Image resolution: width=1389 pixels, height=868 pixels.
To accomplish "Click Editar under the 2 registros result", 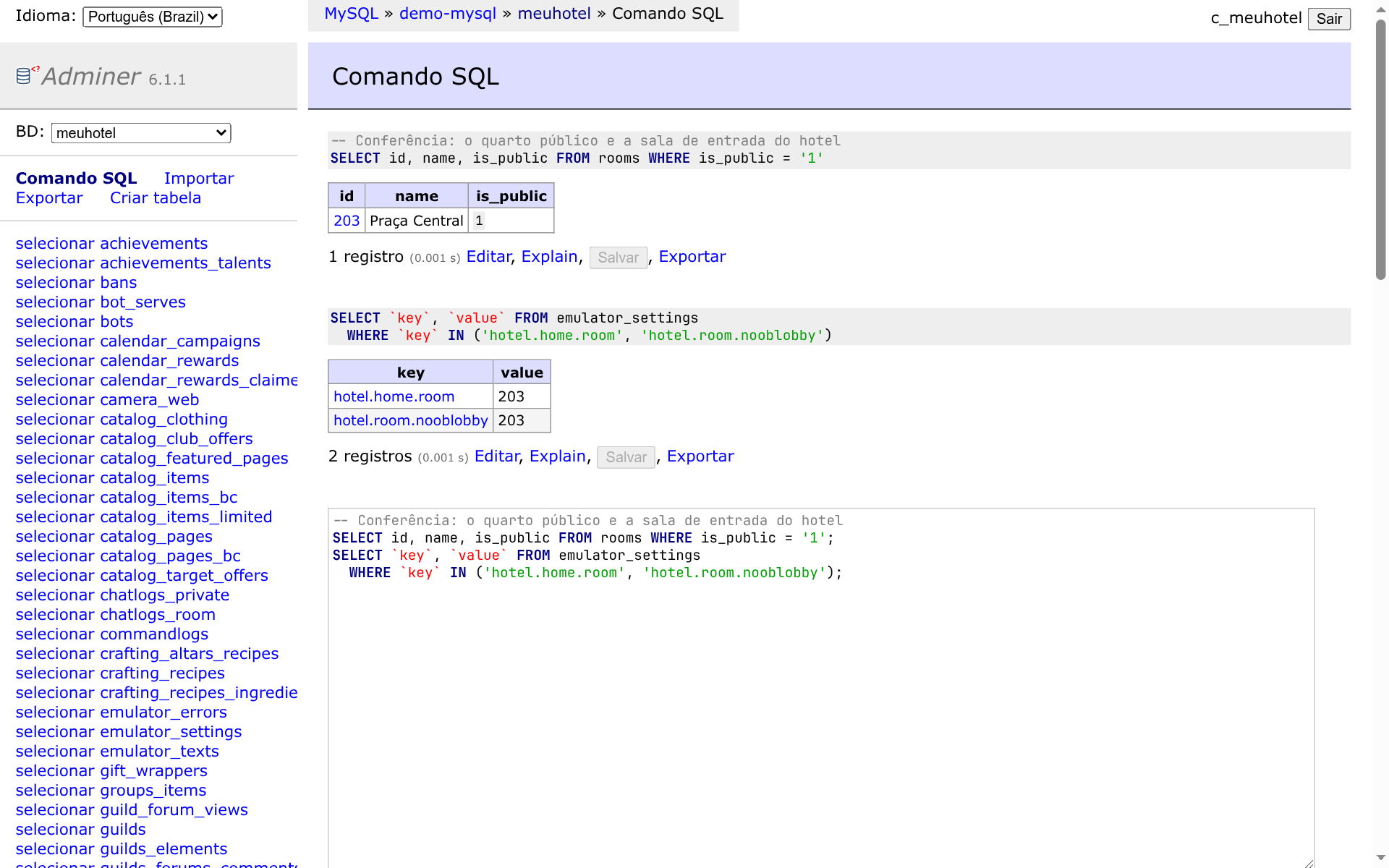I will [x=496, y=456].
